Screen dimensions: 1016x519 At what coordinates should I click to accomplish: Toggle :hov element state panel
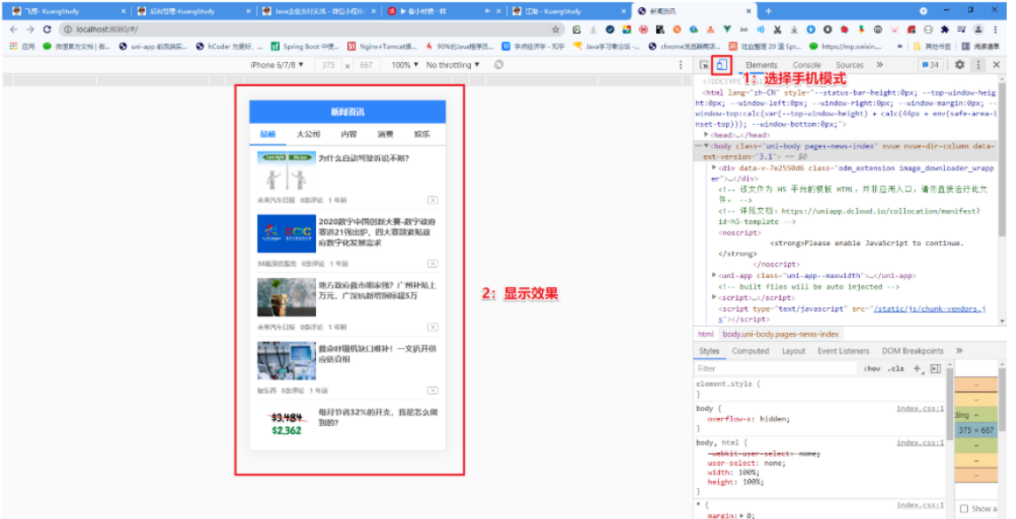coord(872,368)
